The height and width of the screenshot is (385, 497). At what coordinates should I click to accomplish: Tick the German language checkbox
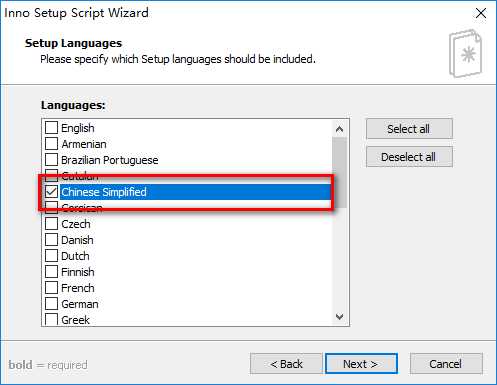pos(51,303)
